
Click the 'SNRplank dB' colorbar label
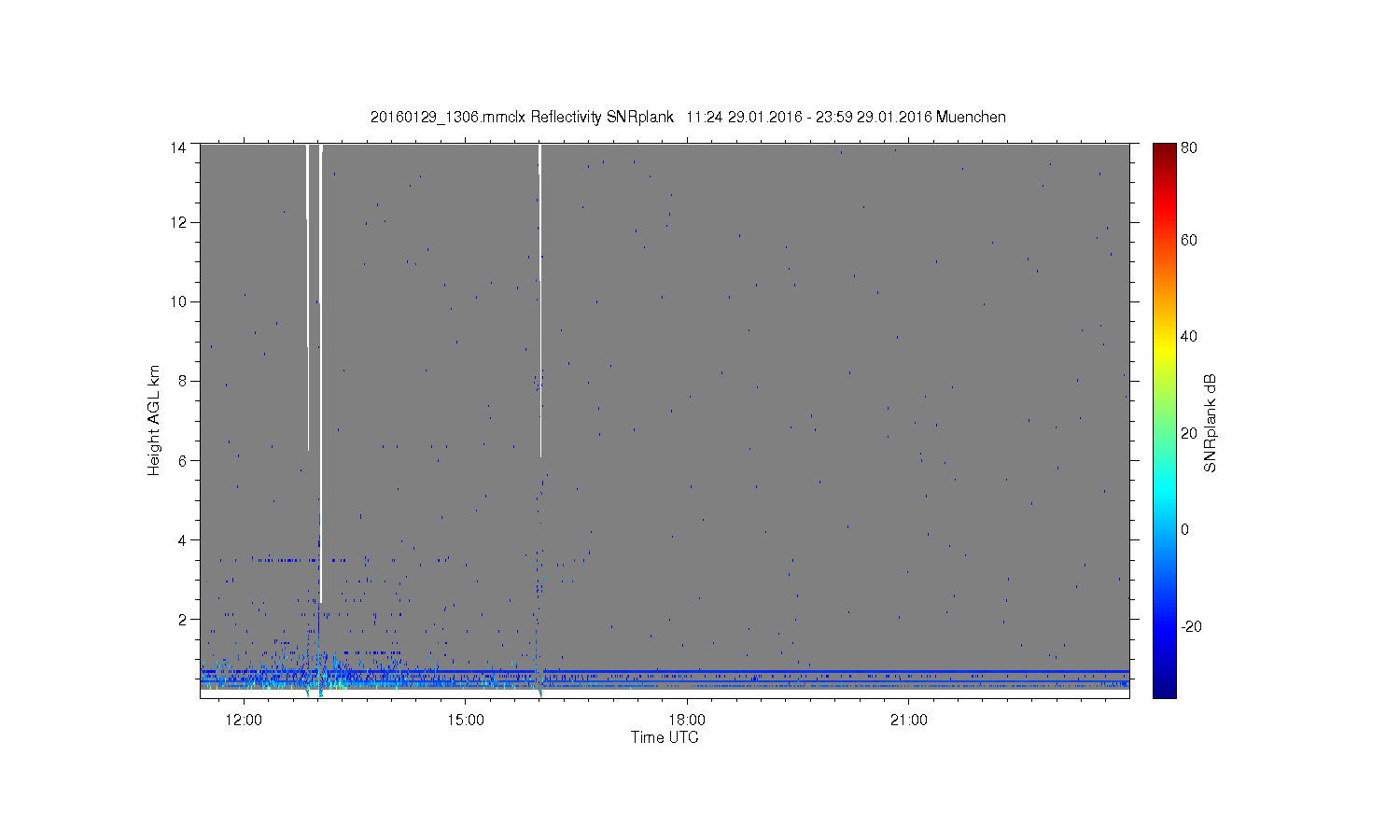coord(1210,424)
